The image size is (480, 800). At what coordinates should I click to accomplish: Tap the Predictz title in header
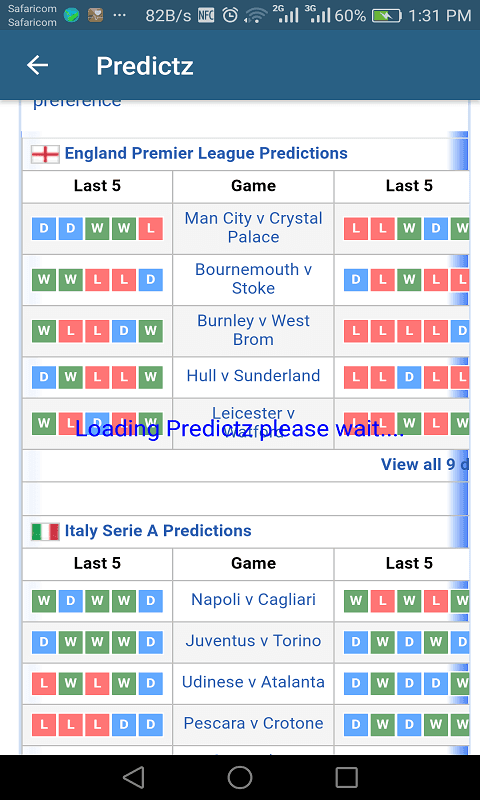tap(145, 66)
